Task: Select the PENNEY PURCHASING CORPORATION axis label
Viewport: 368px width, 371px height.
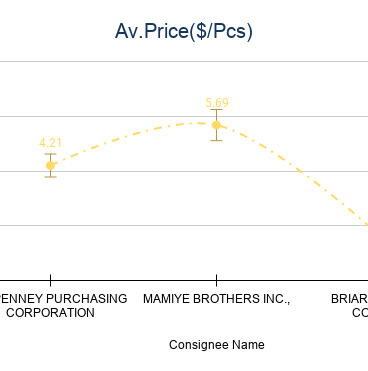Action: [x=63, y=306]
